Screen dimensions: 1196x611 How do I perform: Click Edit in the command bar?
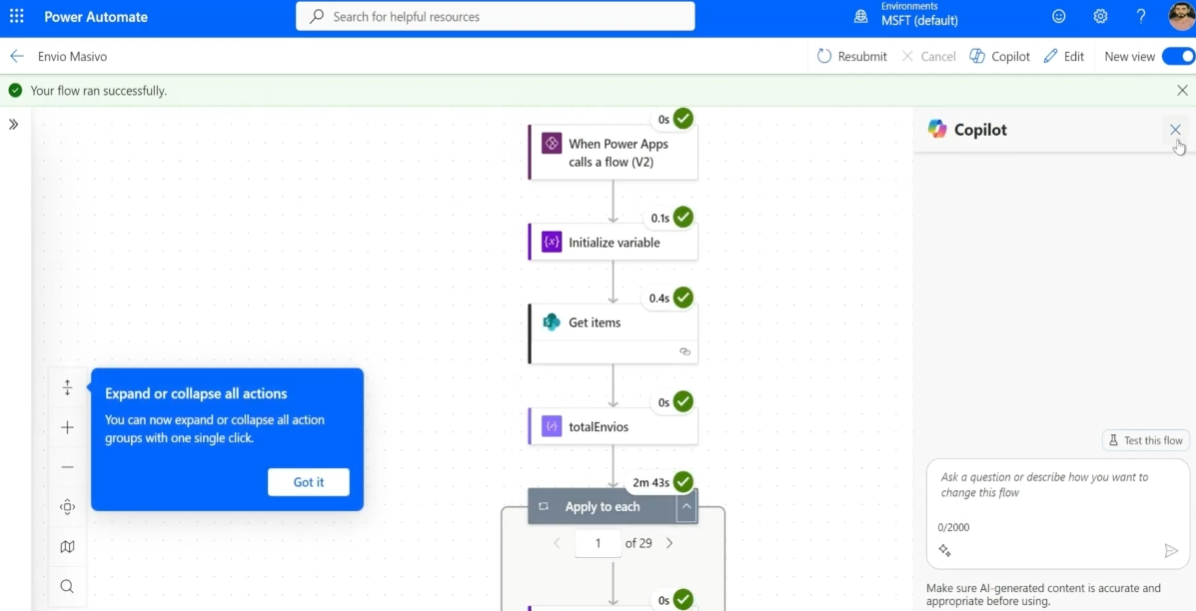click(x=1064, y=57)
